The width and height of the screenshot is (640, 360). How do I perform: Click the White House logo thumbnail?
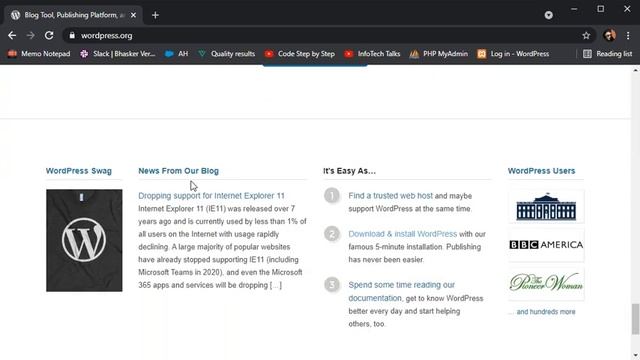tap(546, 207)
